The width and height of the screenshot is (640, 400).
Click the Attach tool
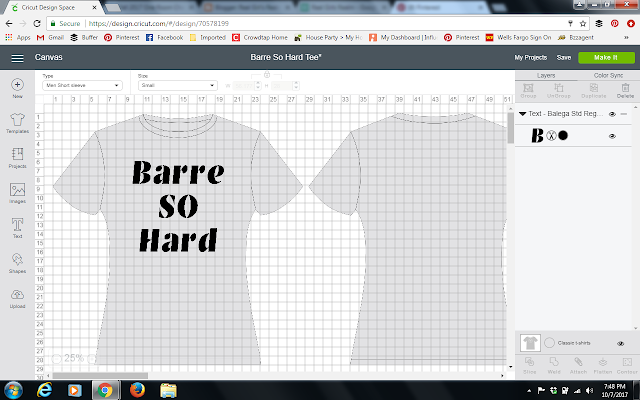[x=578, y=366]
